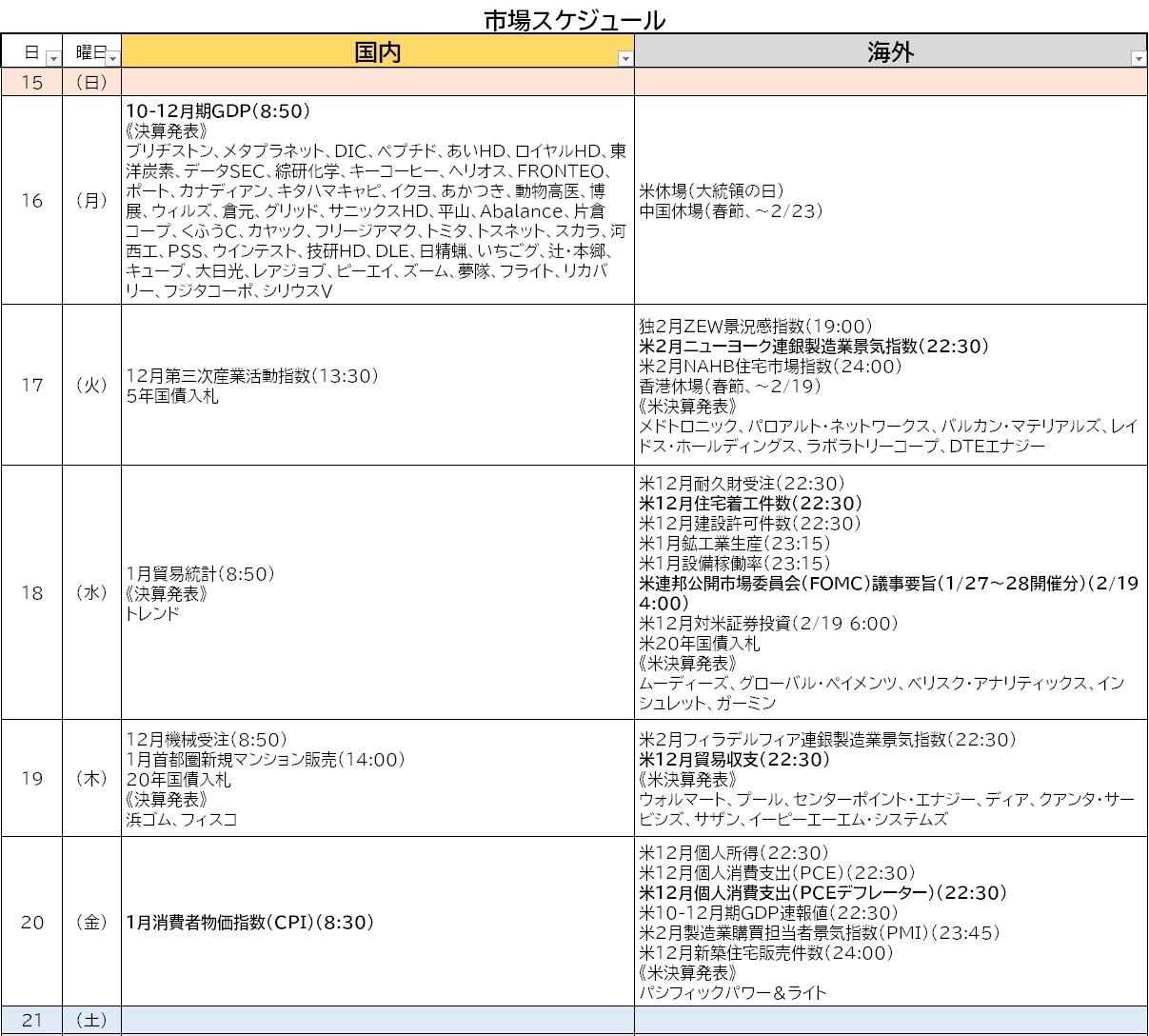Click the overseas cell listing ウォルマート earnings
1149x1036 pixels.
coord(890,779)
